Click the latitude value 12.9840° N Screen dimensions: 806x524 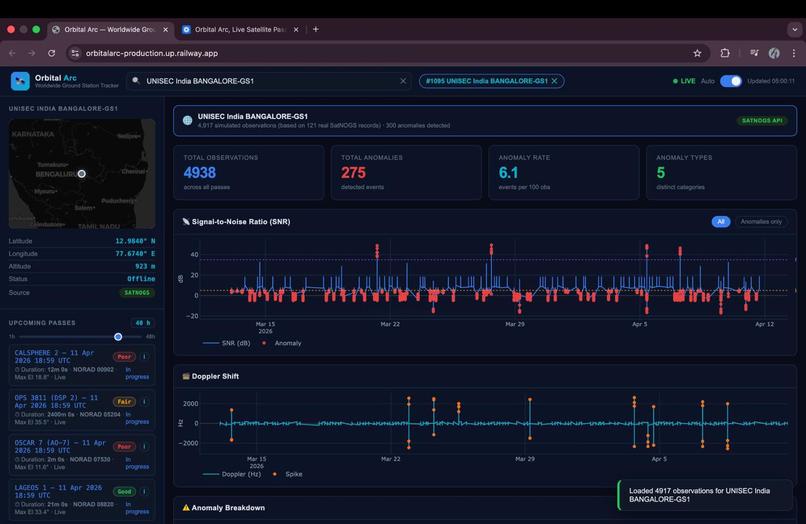point(135,241)
